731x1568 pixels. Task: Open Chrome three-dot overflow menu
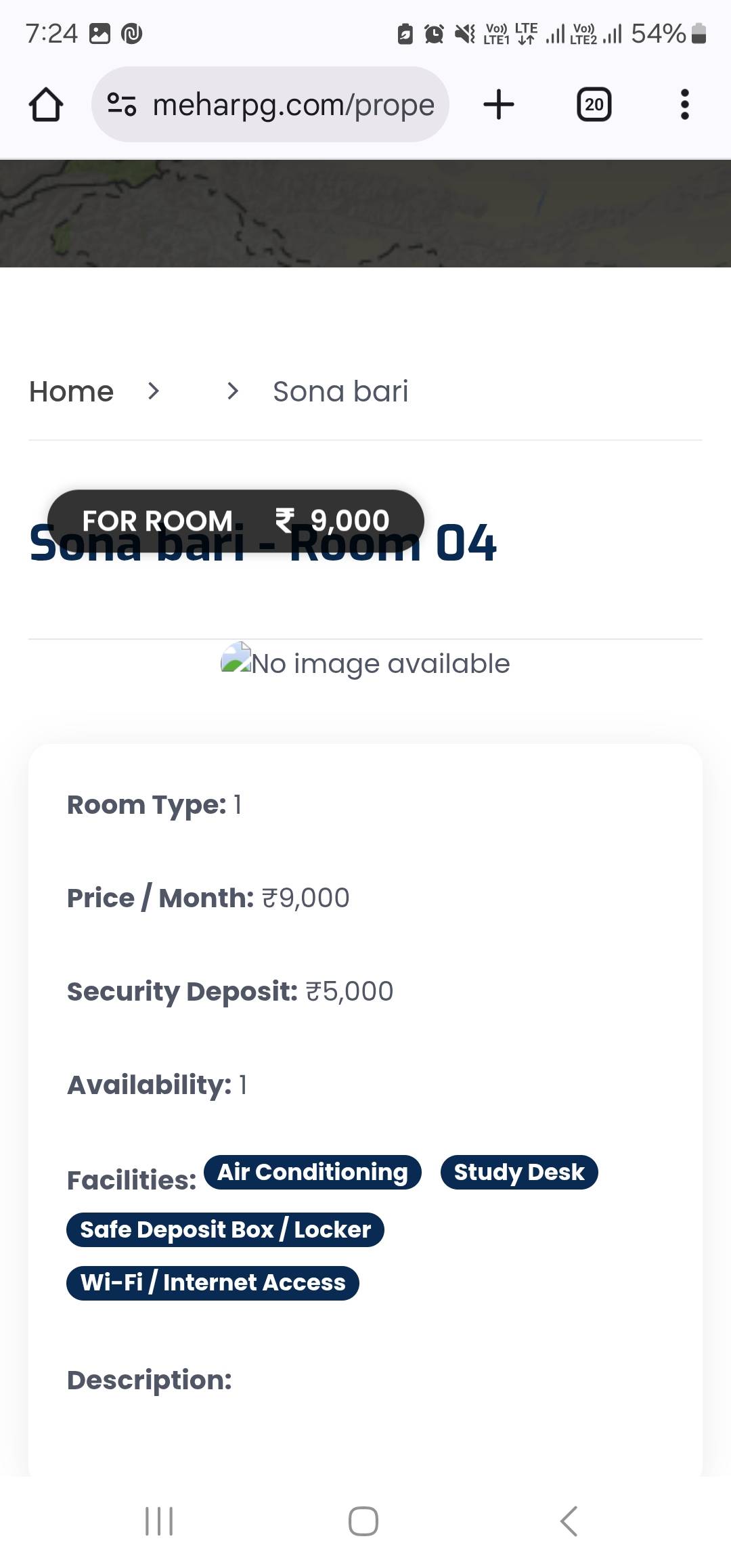(684, 105)
